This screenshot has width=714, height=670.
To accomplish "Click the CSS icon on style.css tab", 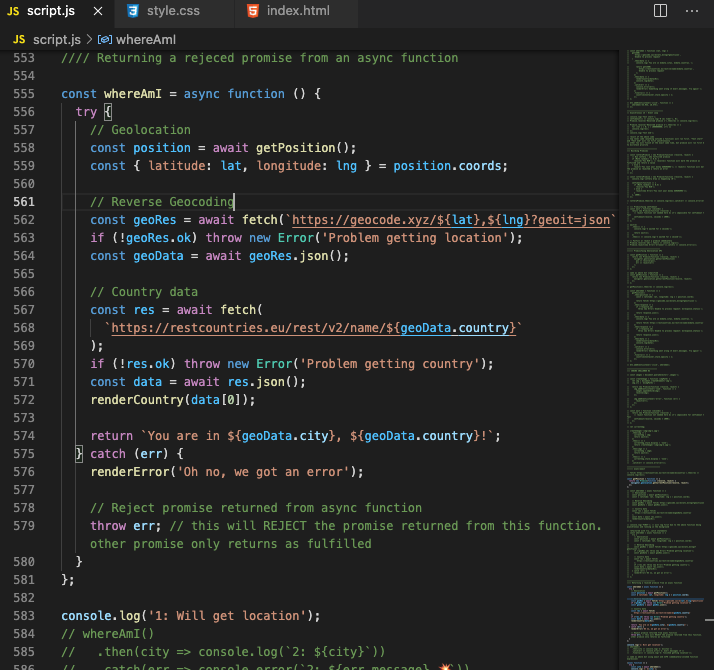I will [133, 11].
